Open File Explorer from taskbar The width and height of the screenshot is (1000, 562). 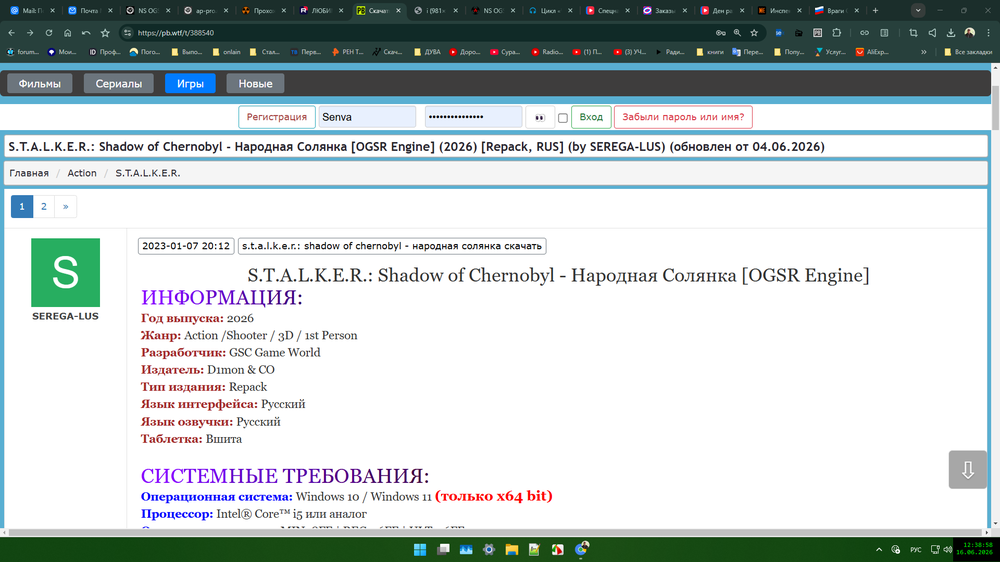point(511,549)
